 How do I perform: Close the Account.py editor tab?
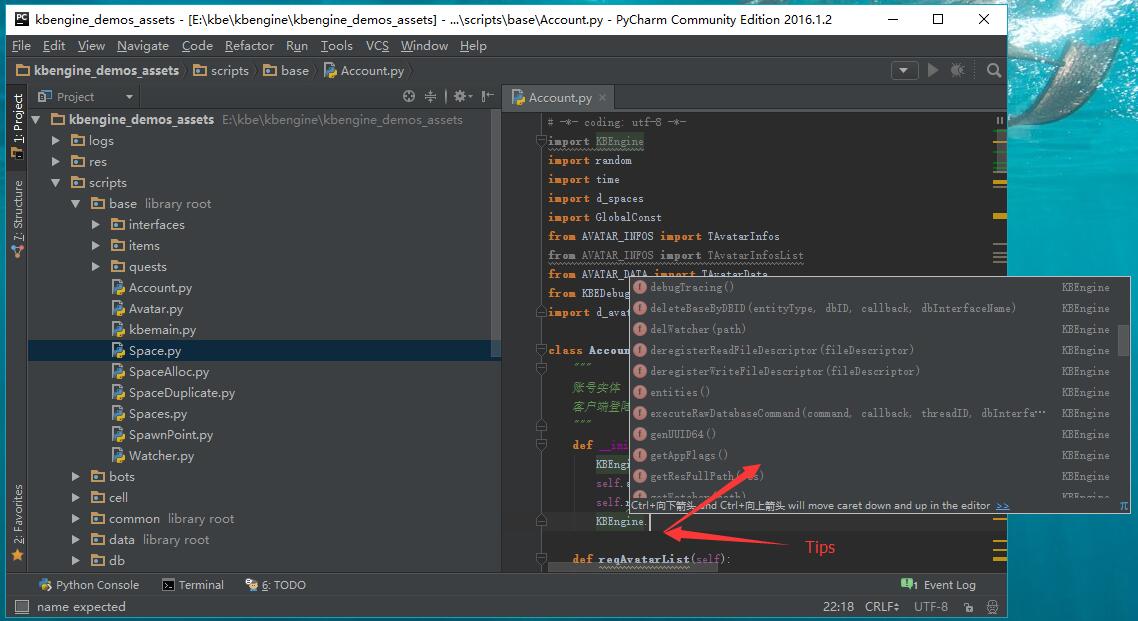point(602,97)
